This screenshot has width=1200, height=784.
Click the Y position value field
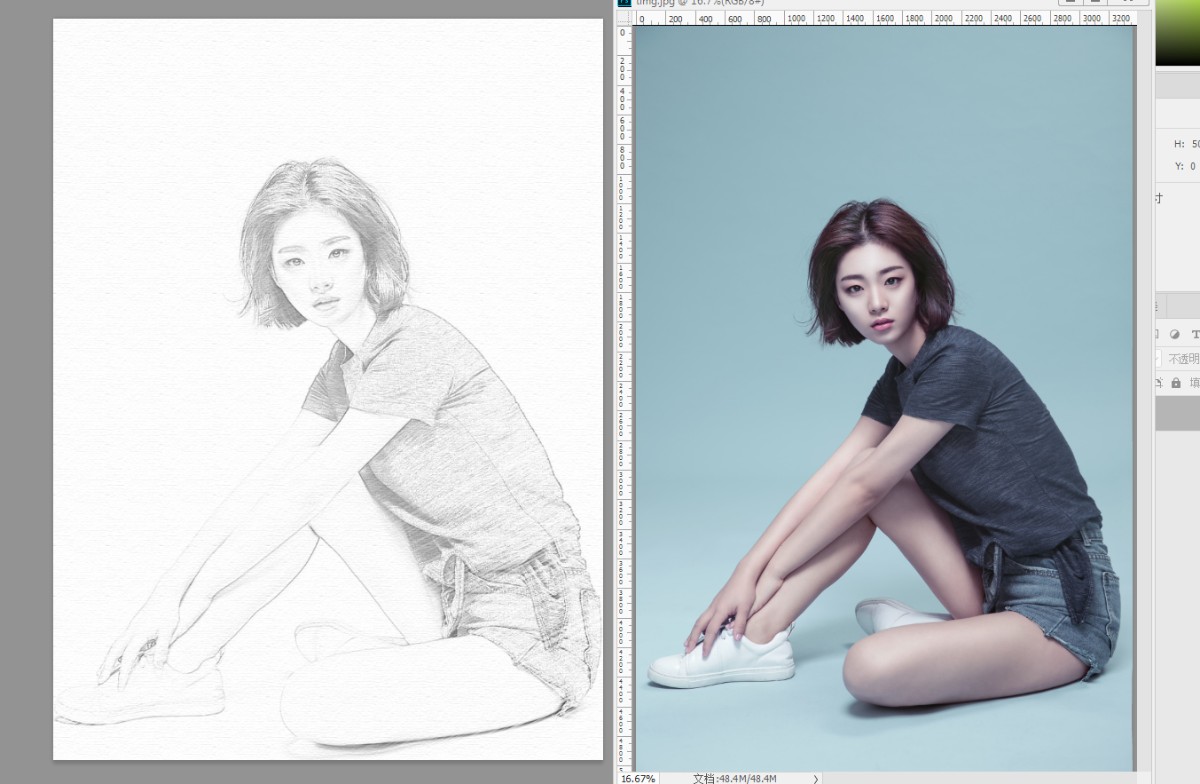click(x=1192, y=166)
